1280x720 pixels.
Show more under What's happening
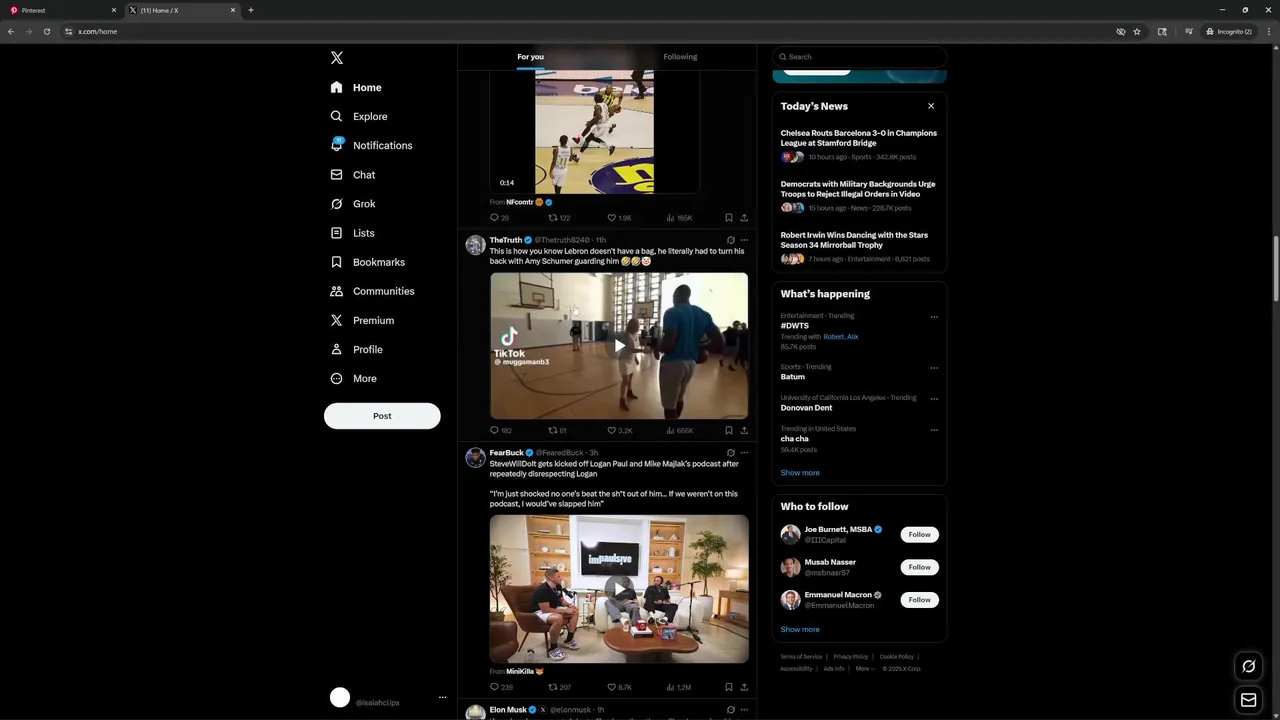tap(800, 473)
